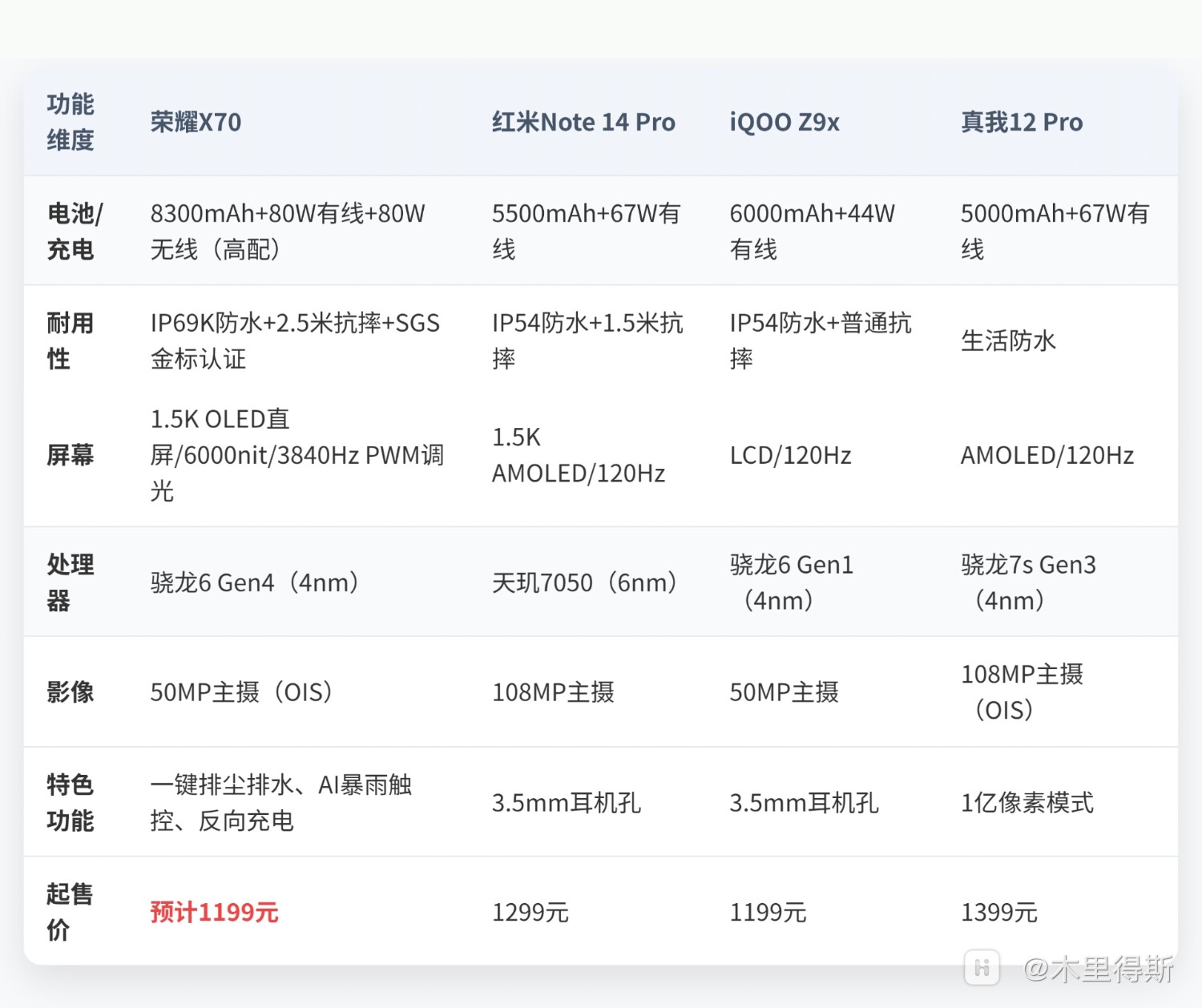Select the 1亿像素模式 cell
This screenshot has height=1008, width=1202.
click(x=1027, y=802)
